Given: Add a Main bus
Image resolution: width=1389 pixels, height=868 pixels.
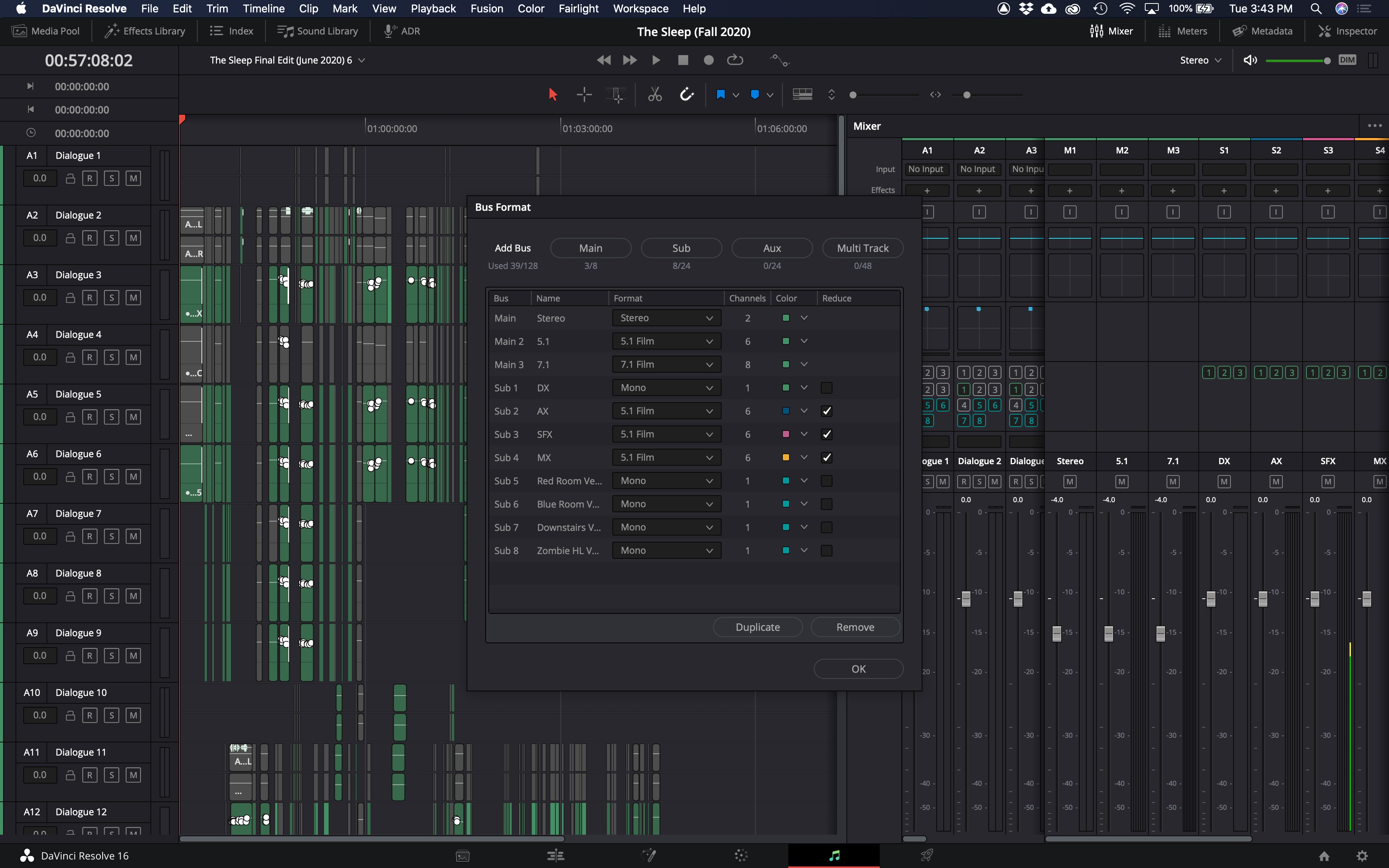Looking at the screenshot, I should [590, 248].
